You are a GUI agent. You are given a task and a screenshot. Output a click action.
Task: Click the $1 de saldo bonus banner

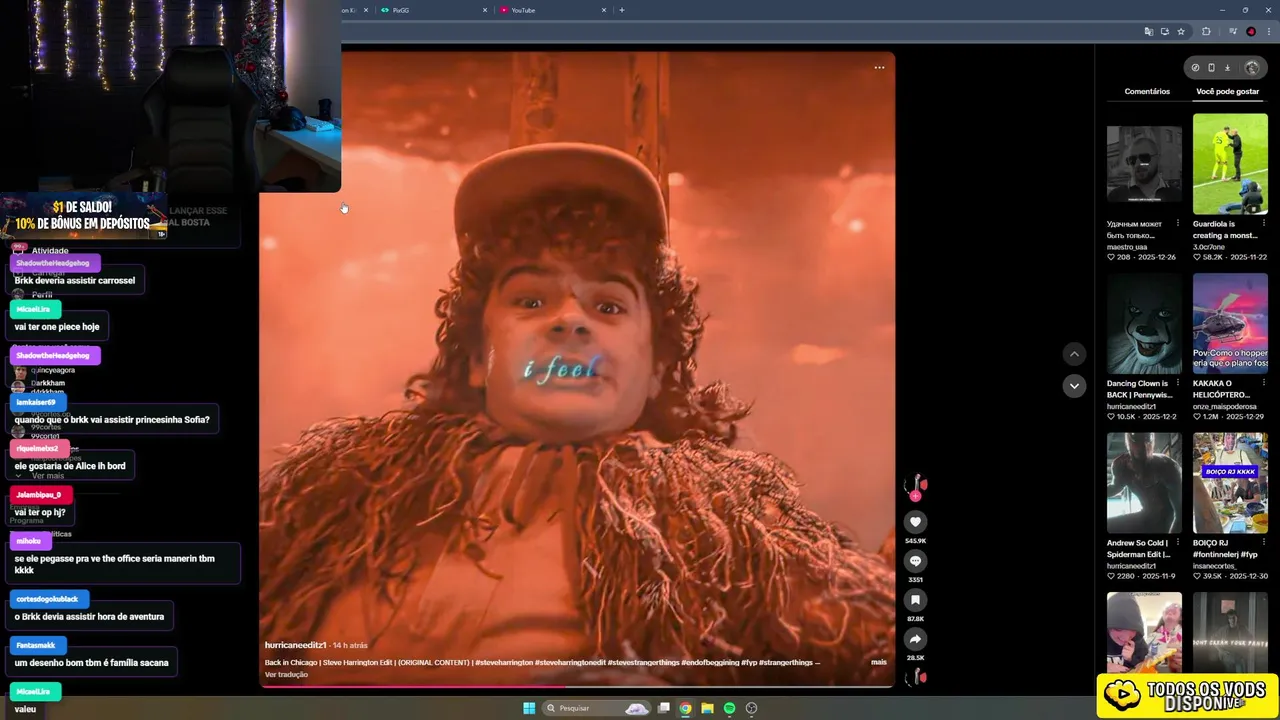tap(83, 216)
